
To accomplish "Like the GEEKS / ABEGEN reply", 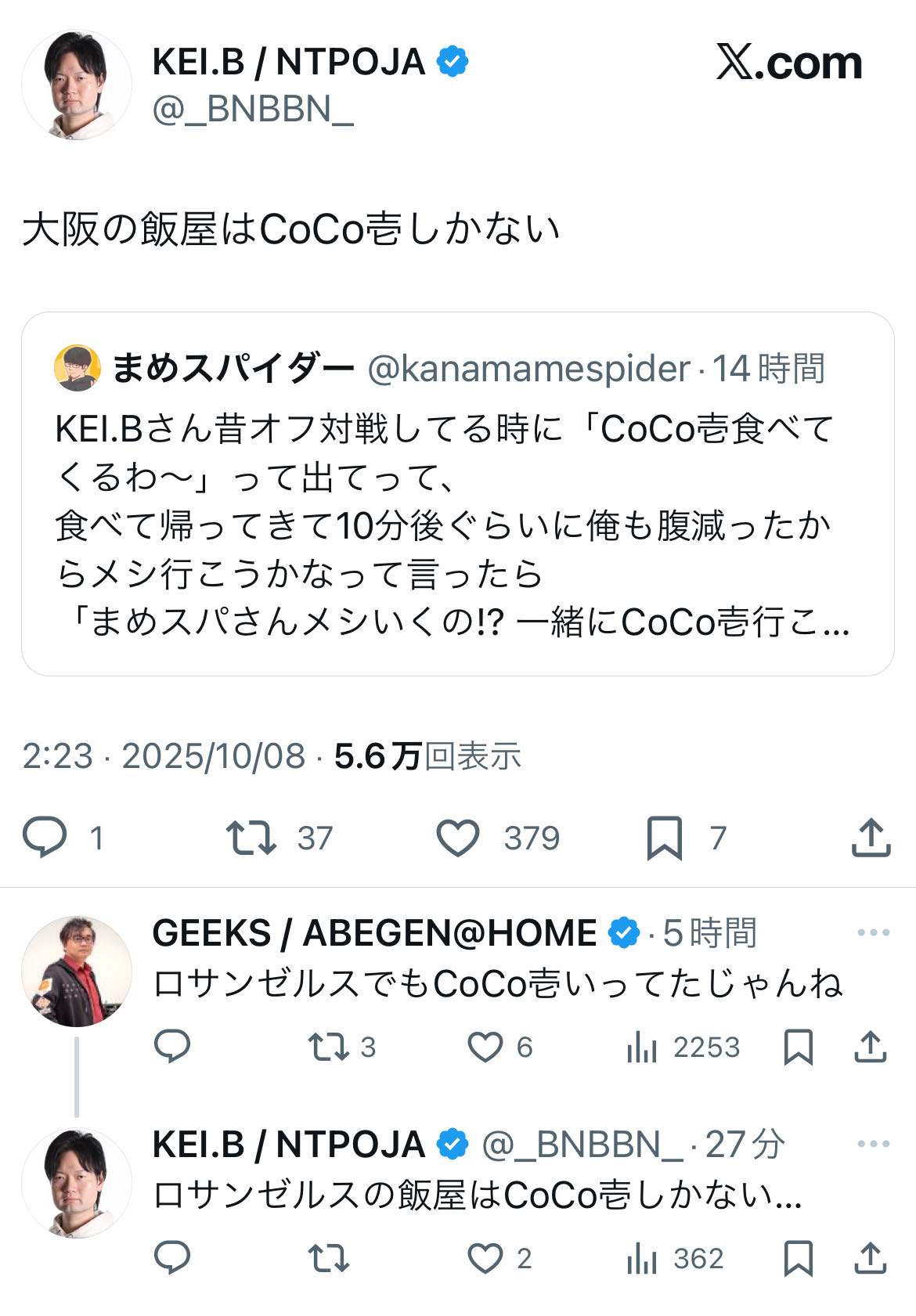I will [485, 1047].
